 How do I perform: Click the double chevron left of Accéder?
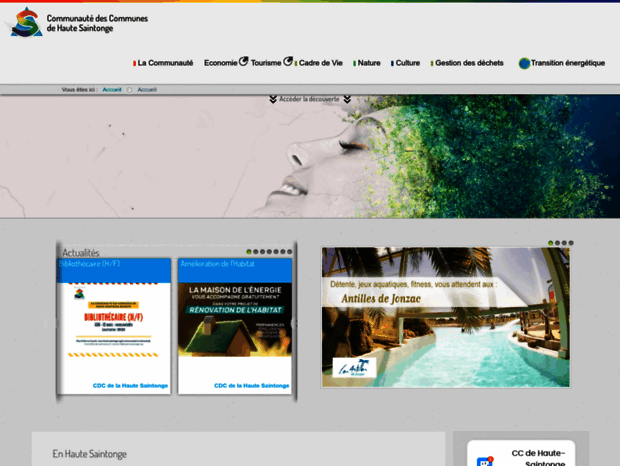coord(273,99)
